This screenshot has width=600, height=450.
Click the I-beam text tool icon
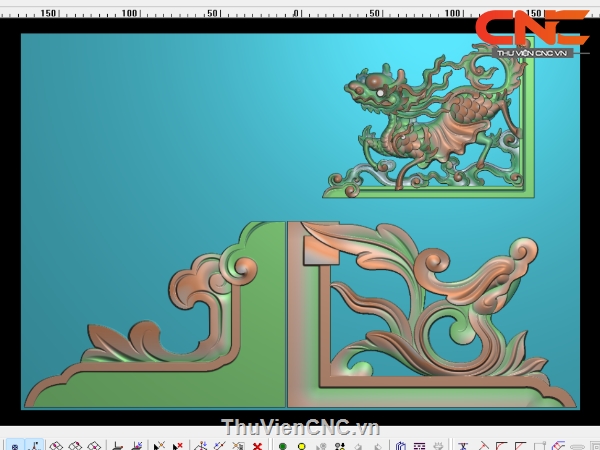click(462, 445)
